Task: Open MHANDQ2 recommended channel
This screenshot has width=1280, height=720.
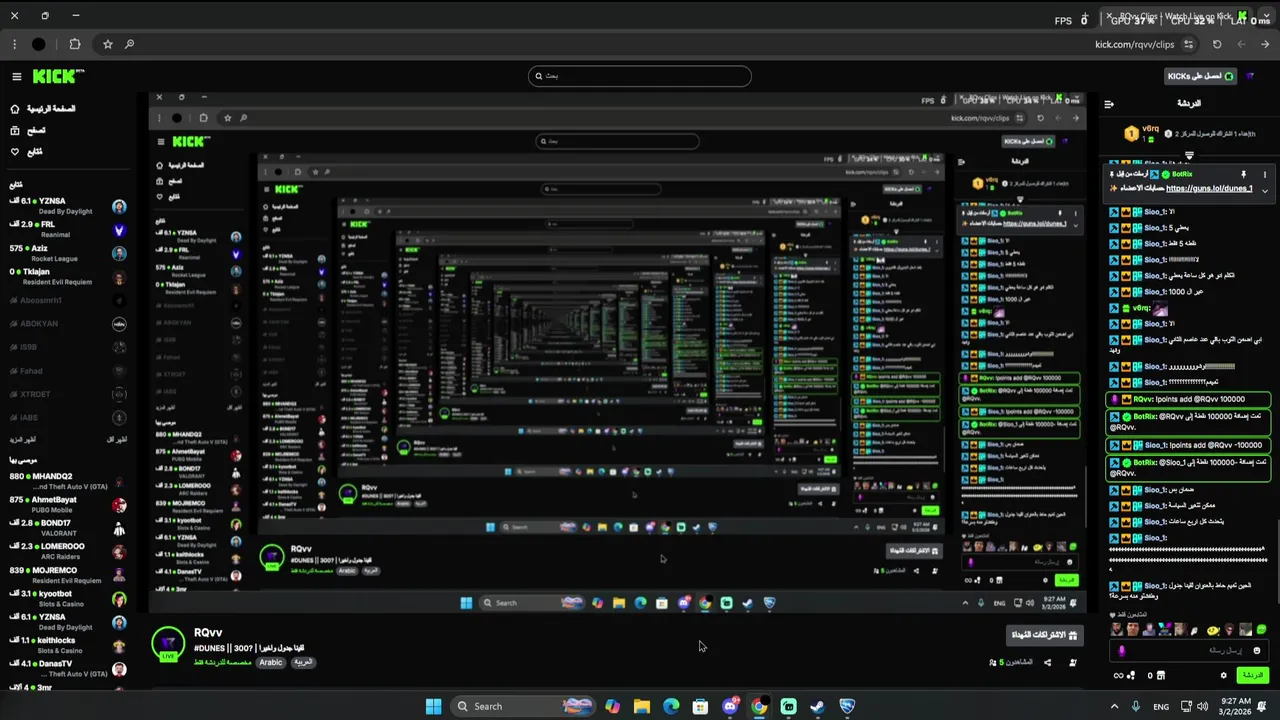Action: [x=66, y=481]
